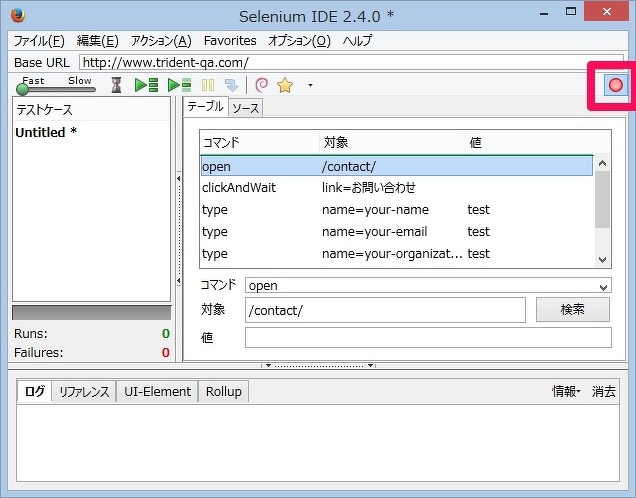Play the entire test suite
This screenshot has width=636, height=498.
click(146, 86)
